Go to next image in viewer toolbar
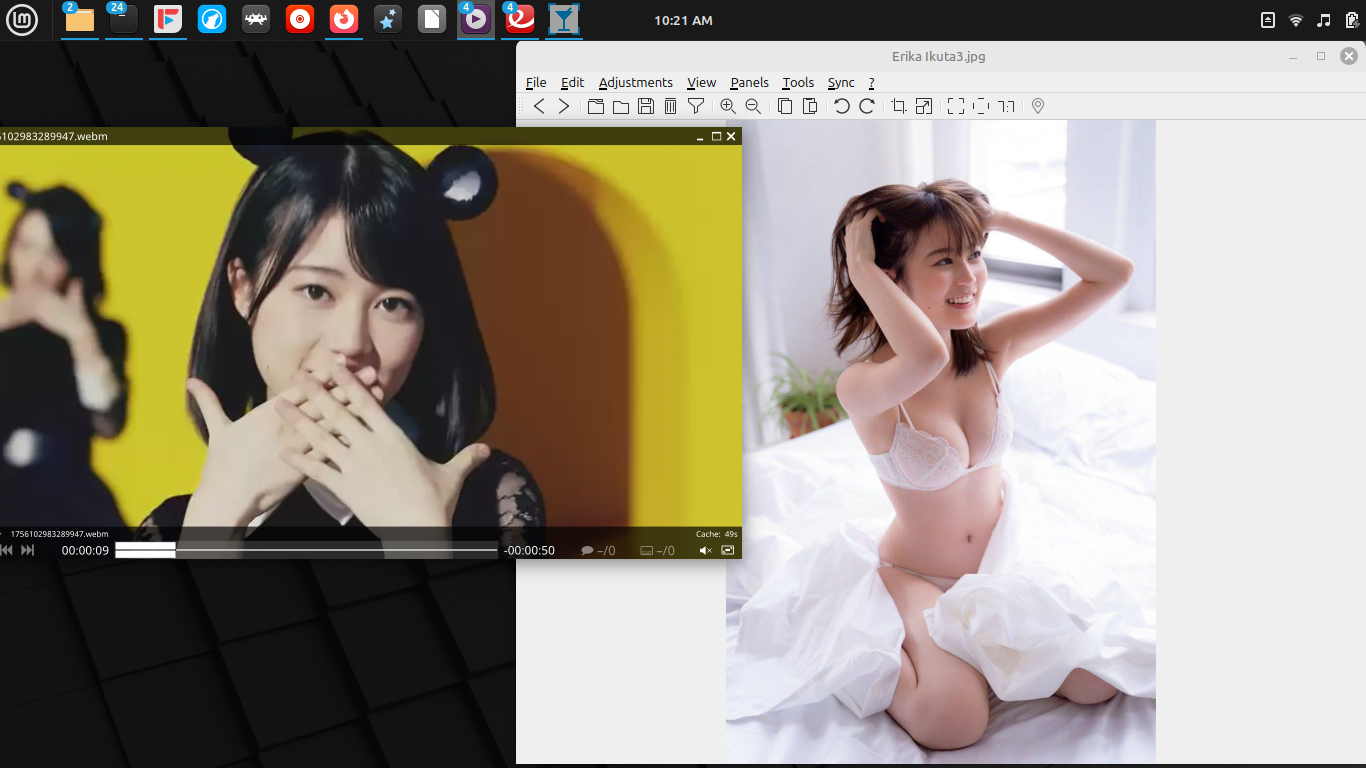Image resolution: width=1366 pixels, height=768 pixels. (x=564, y=106)
